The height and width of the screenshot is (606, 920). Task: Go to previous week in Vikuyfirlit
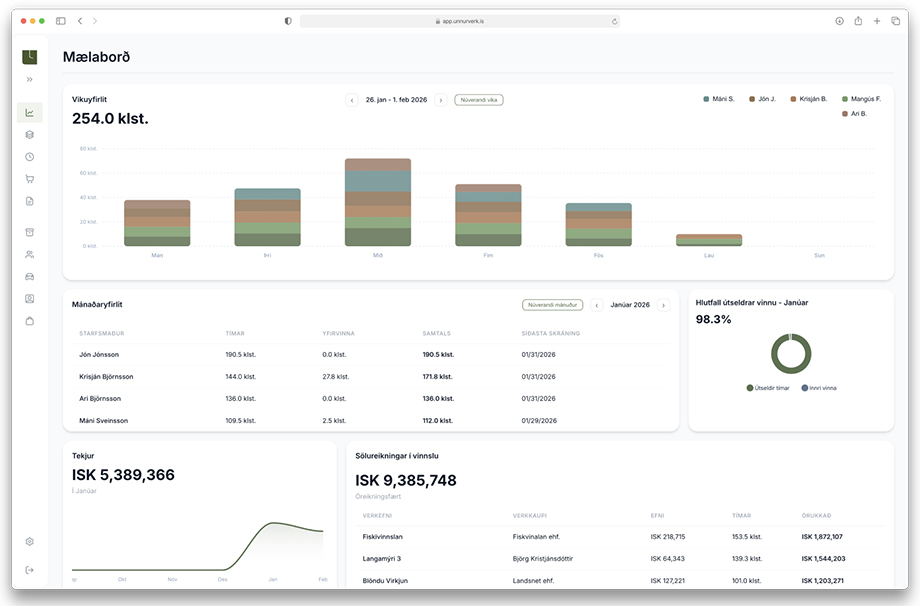pyautogui.click(x=352, y=100)
